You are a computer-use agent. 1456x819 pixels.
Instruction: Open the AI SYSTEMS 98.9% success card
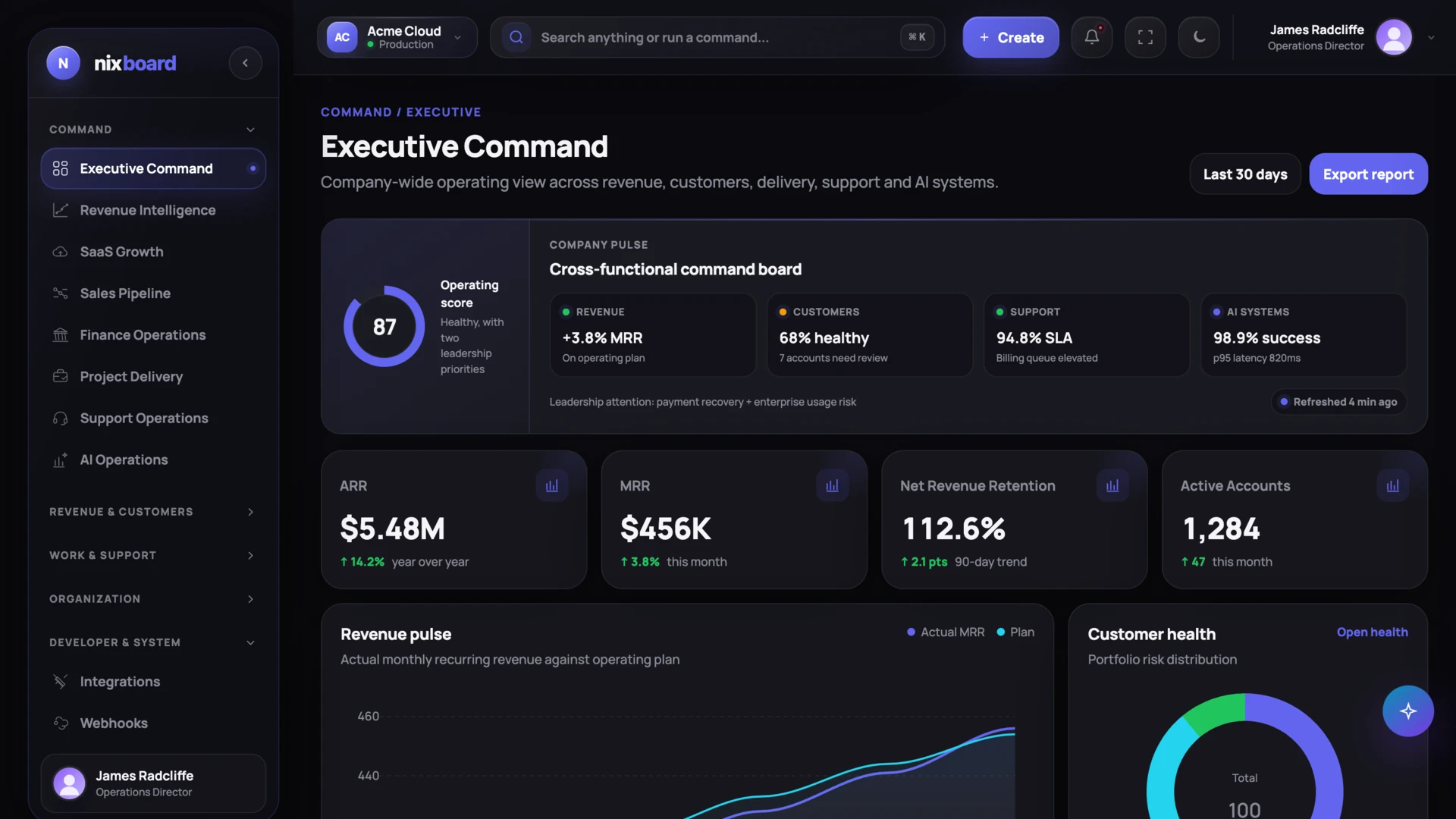point(1304,335)
